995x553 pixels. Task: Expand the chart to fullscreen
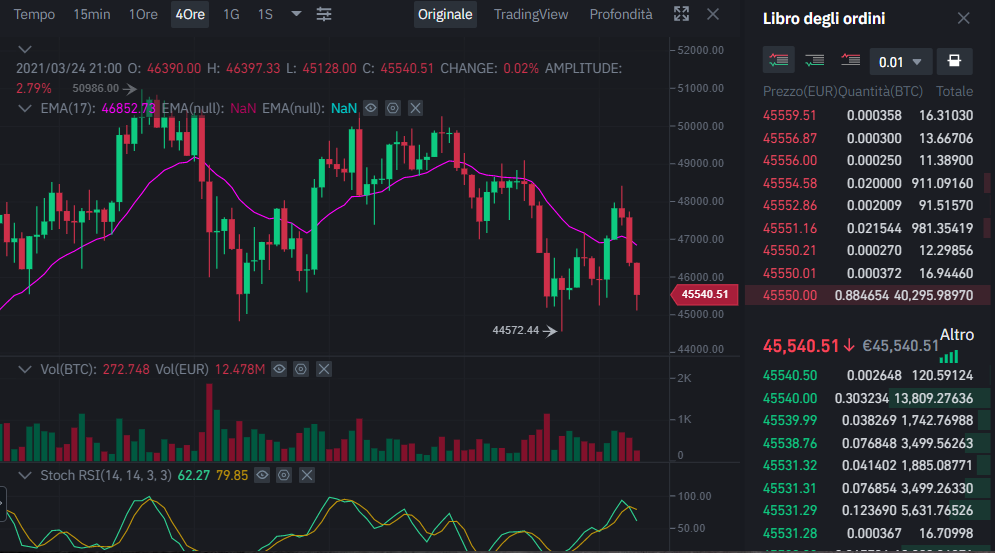click(x=681, y=14)
